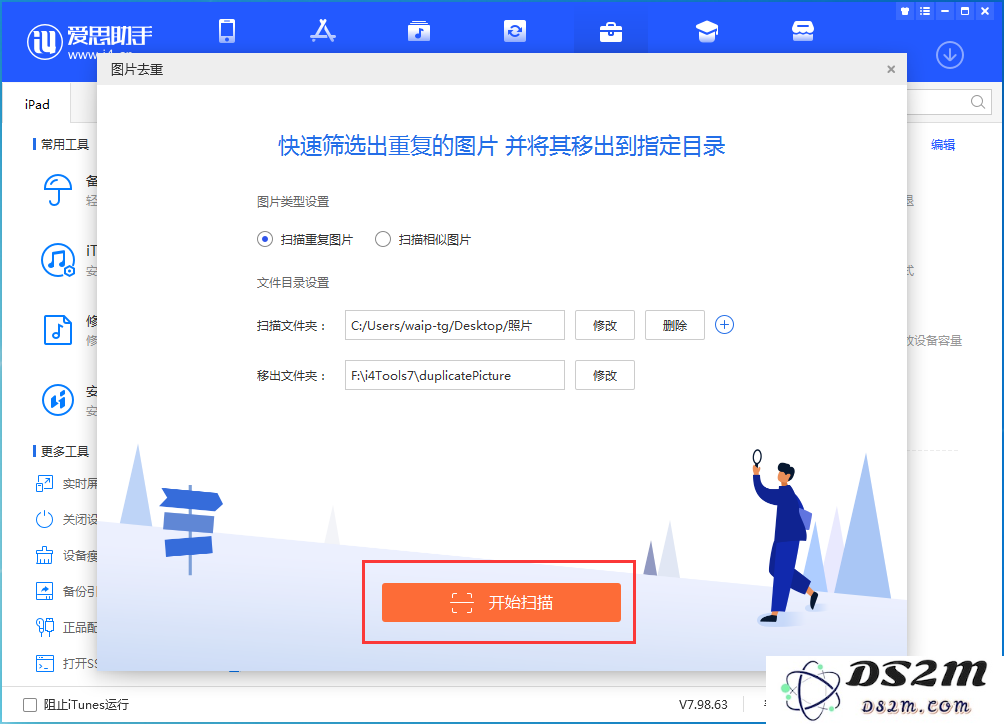
Task: Click the device cleanup broom icon
Action: pos(44,555)
